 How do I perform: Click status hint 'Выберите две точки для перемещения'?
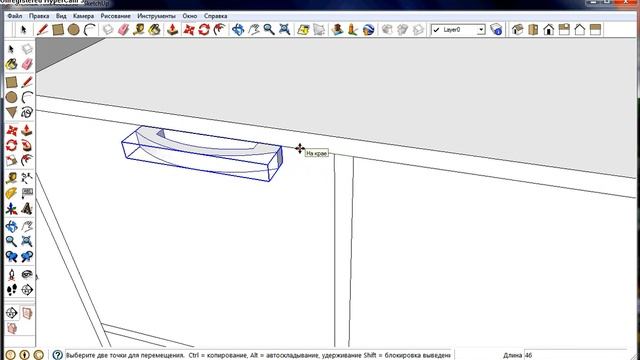pyautogui.click(x=125, y=355)
